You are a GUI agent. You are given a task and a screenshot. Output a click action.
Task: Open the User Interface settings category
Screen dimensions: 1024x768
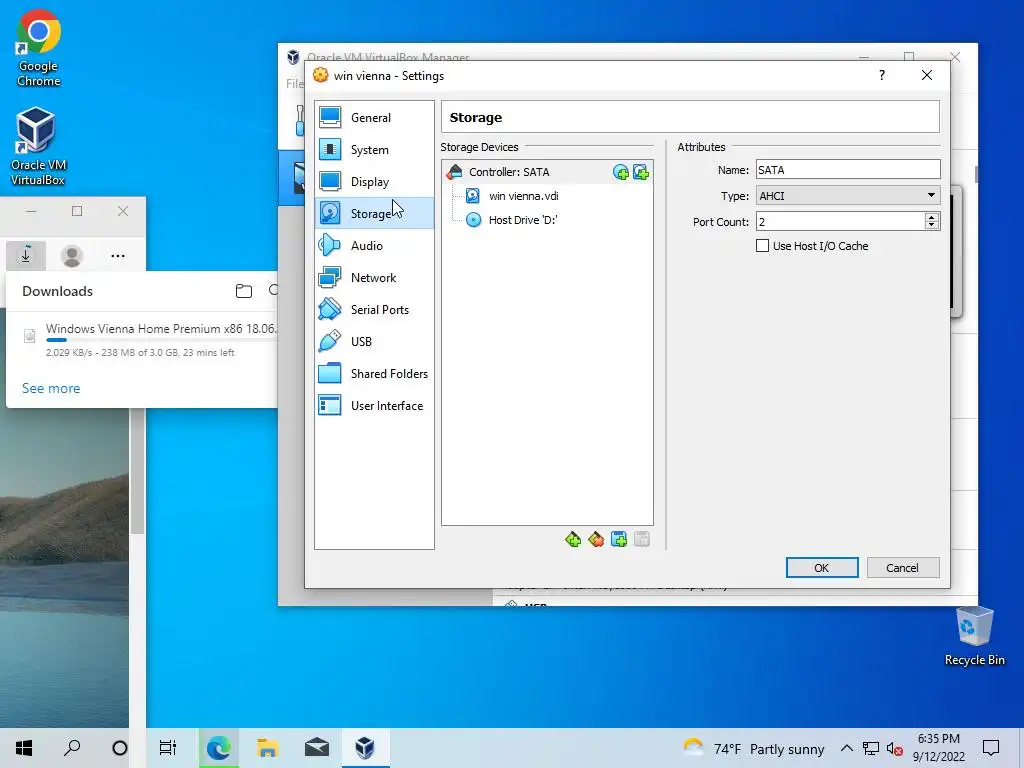click(x=374, y=406)
